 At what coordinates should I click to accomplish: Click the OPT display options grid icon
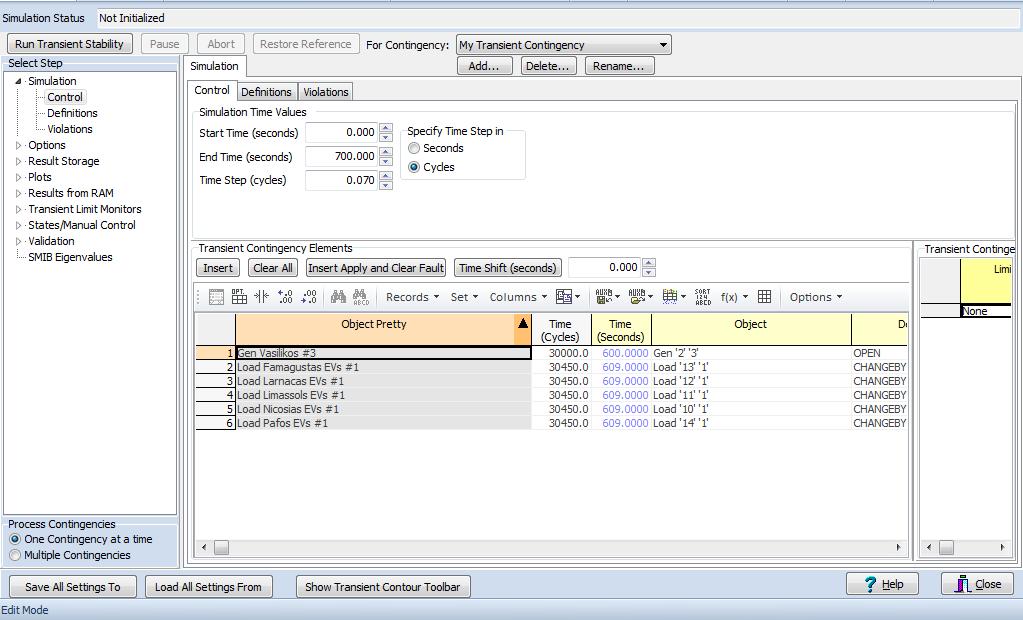[239, 297]
